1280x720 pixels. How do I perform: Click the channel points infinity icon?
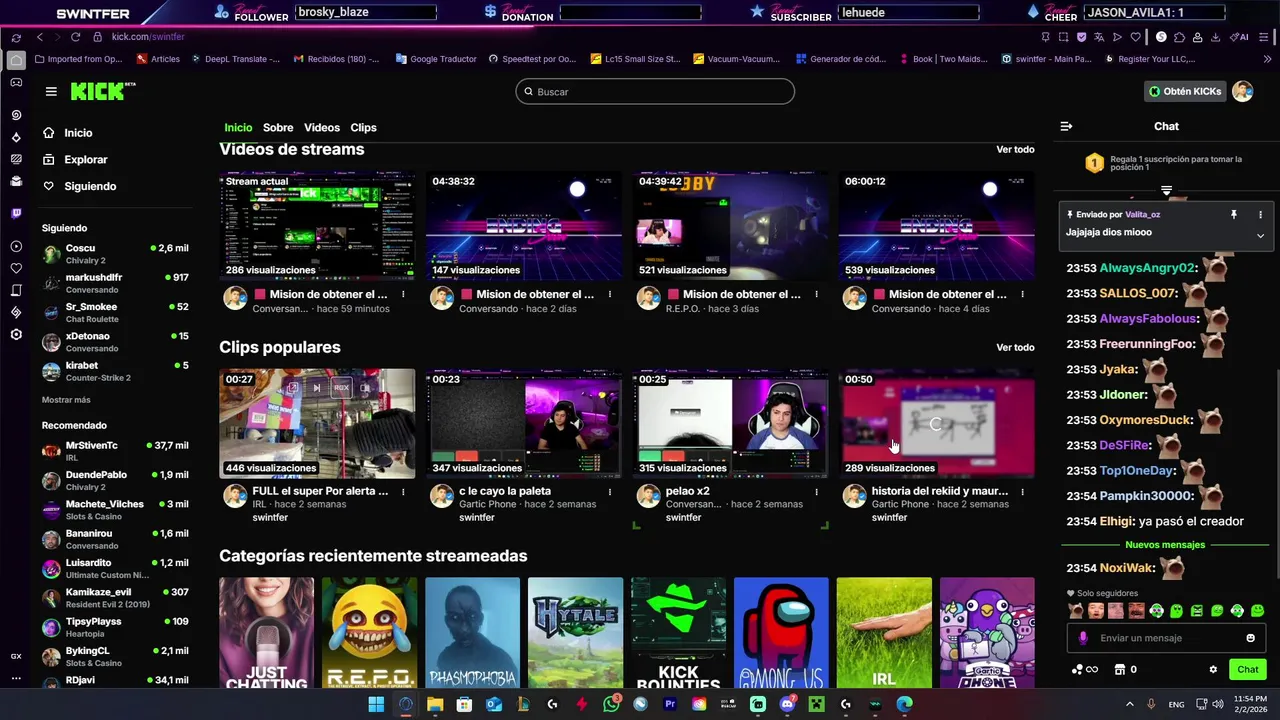(1085, 669)
